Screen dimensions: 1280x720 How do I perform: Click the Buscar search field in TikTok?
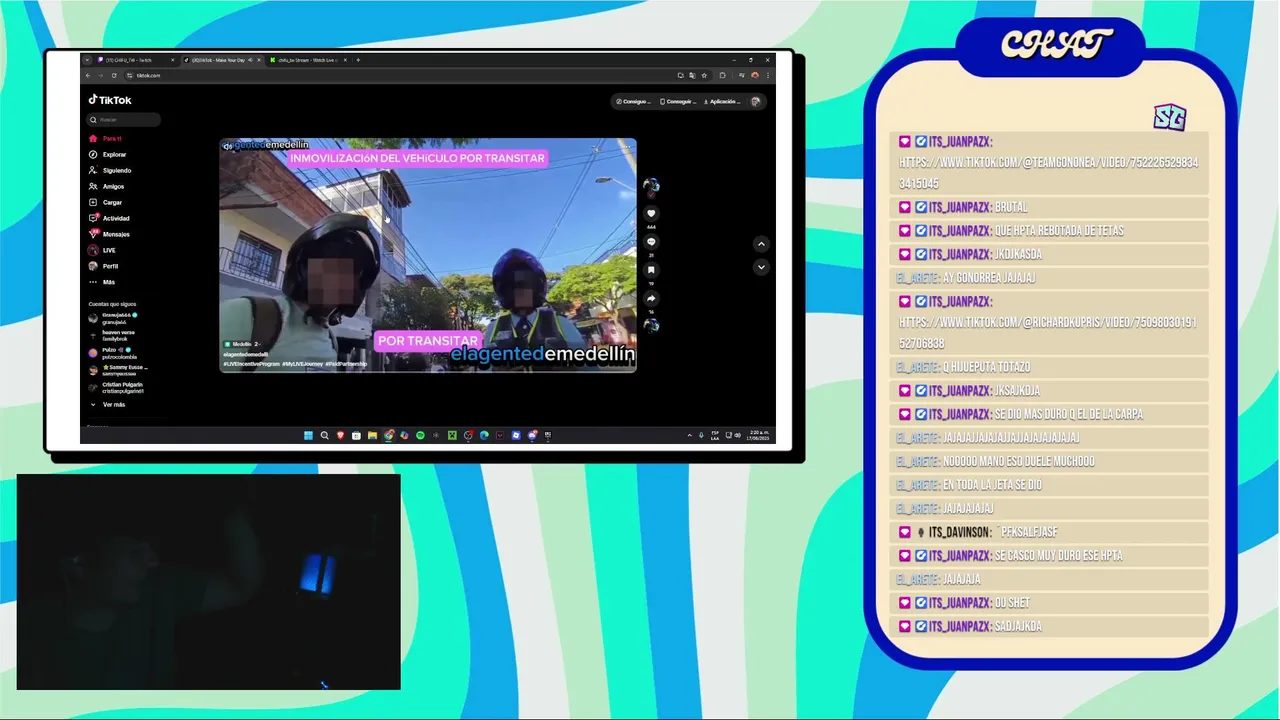[124, 120]
